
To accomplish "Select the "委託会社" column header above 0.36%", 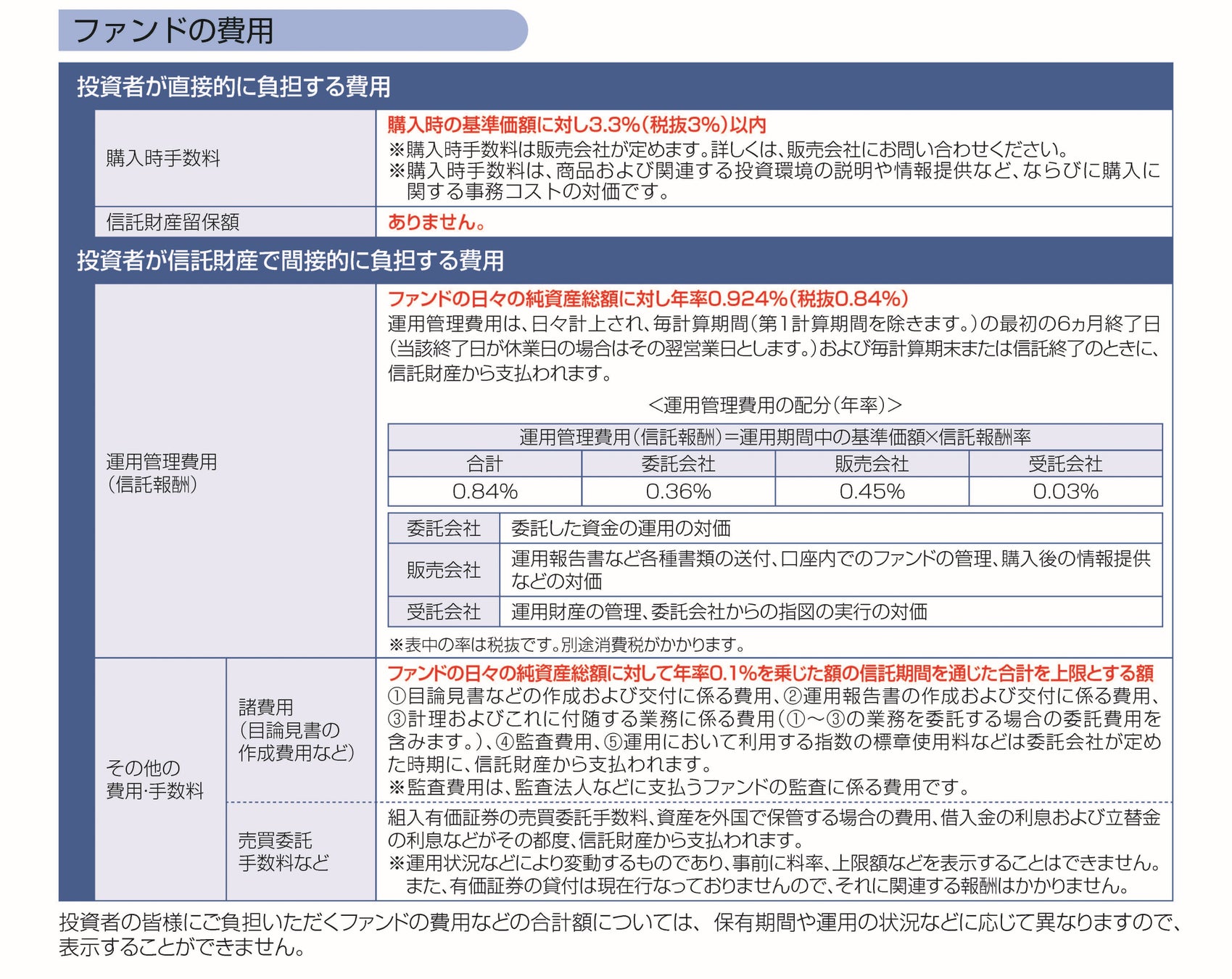I will (x=679, y=464).
